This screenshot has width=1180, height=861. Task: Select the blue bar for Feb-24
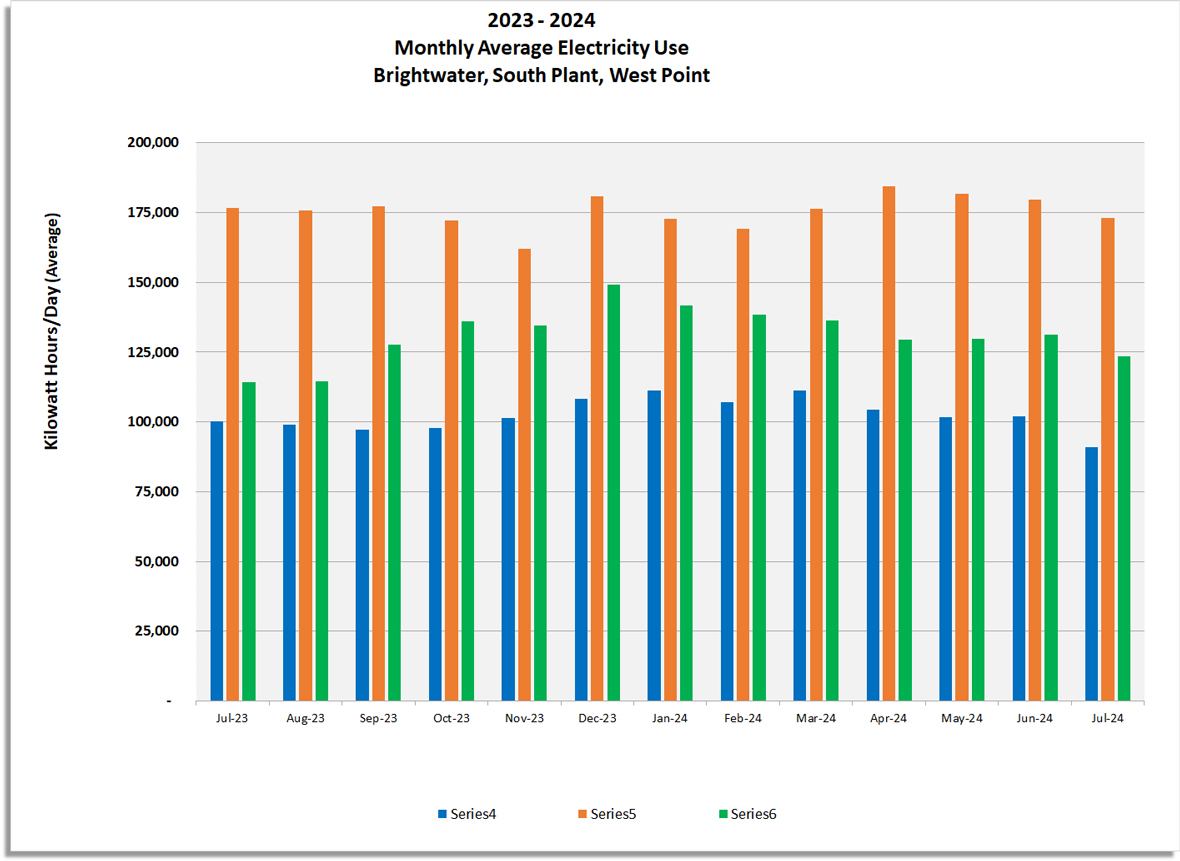[727, 551]
